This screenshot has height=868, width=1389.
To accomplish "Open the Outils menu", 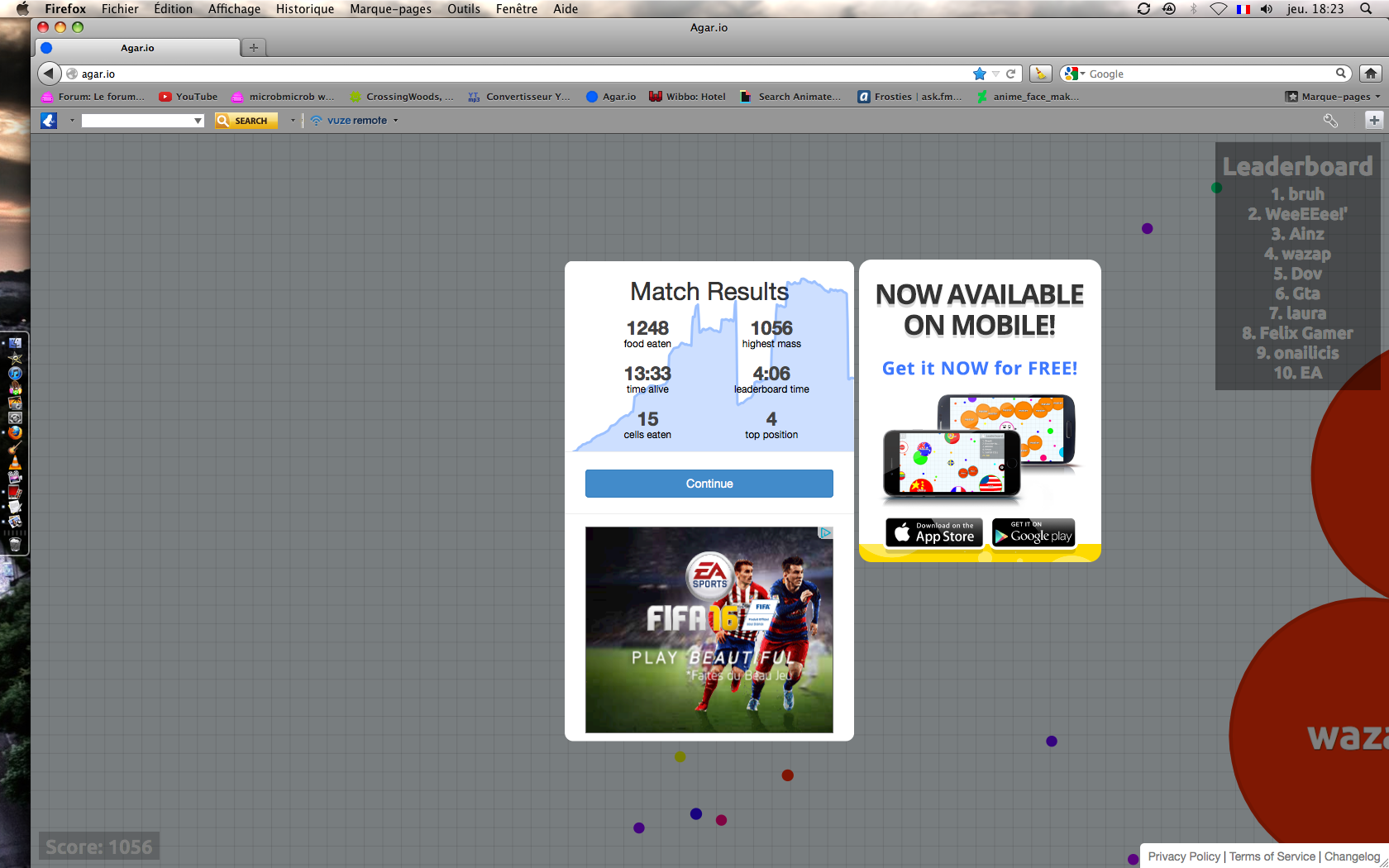I will pos(464,9).
